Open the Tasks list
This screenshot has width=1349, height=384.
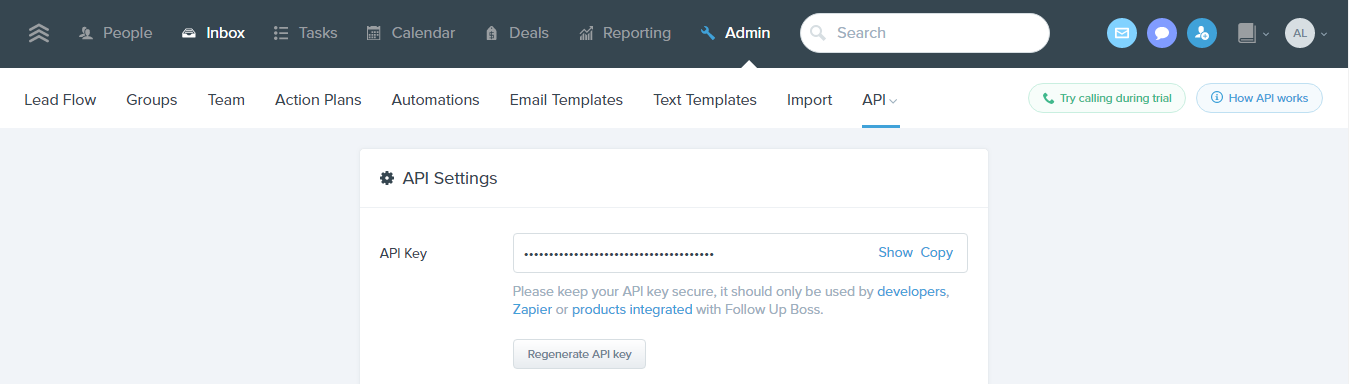(306, 33)
